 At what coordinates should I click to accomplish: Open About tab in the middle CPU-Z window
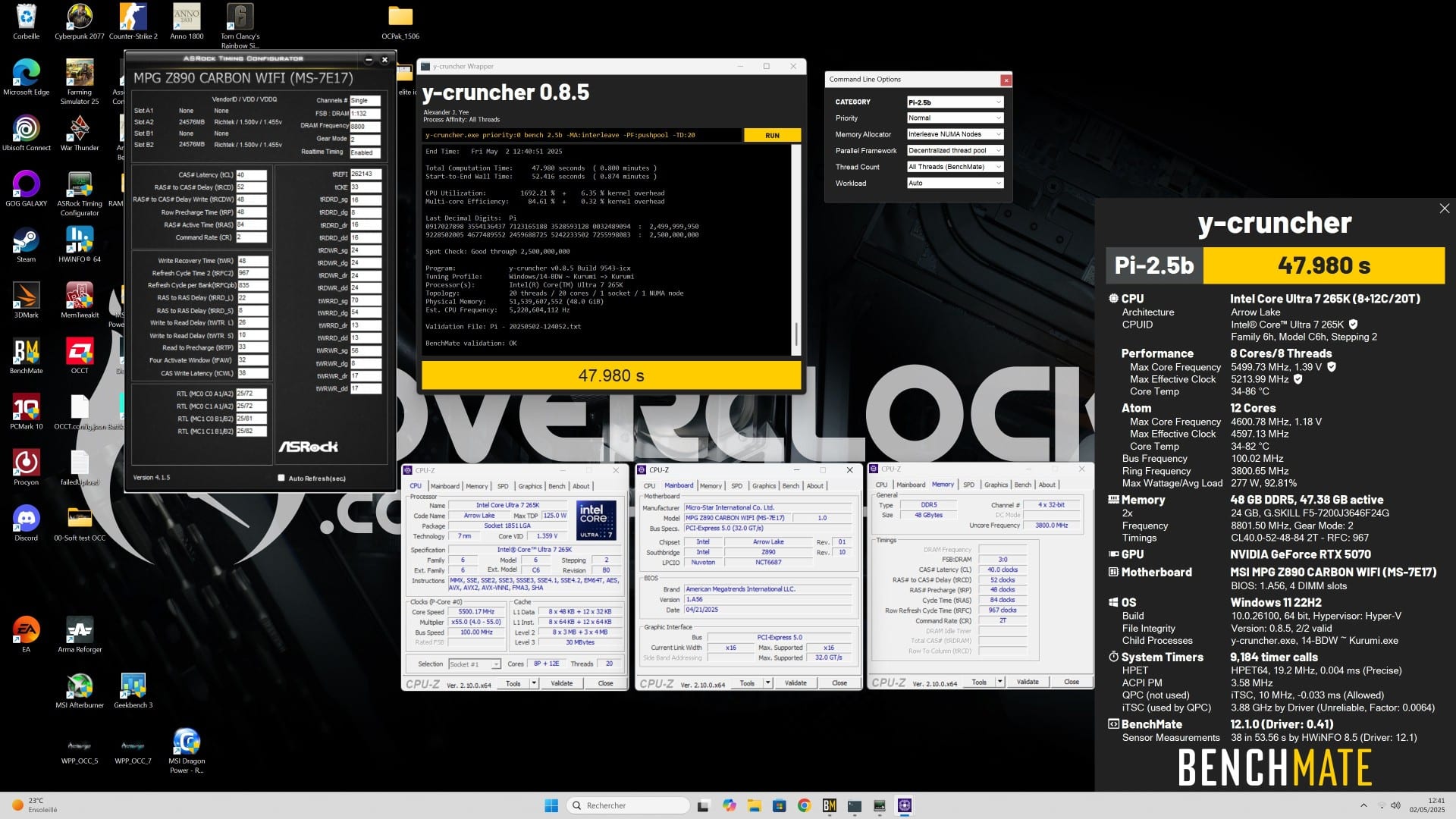pyautogui.click(x=814, y=485)
